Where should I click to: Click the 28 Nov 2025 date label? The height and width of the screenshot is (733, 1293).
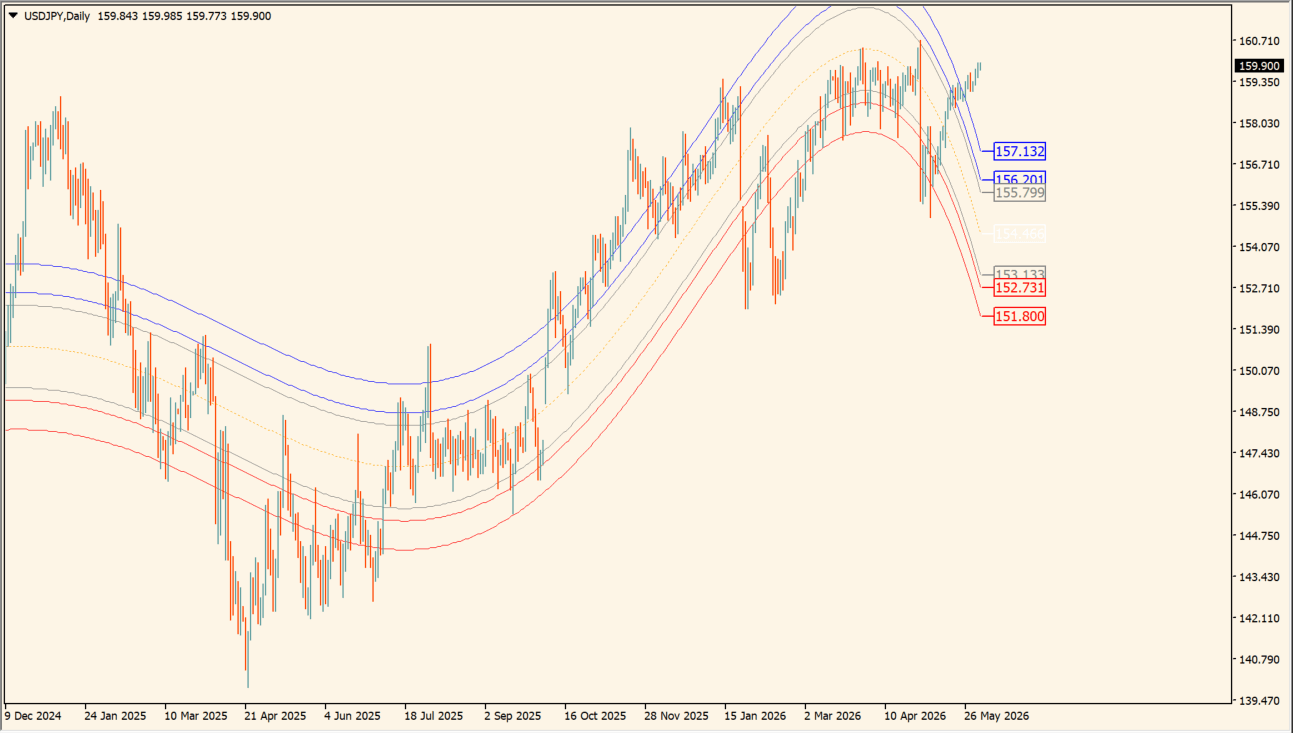[x=676, y=717]
